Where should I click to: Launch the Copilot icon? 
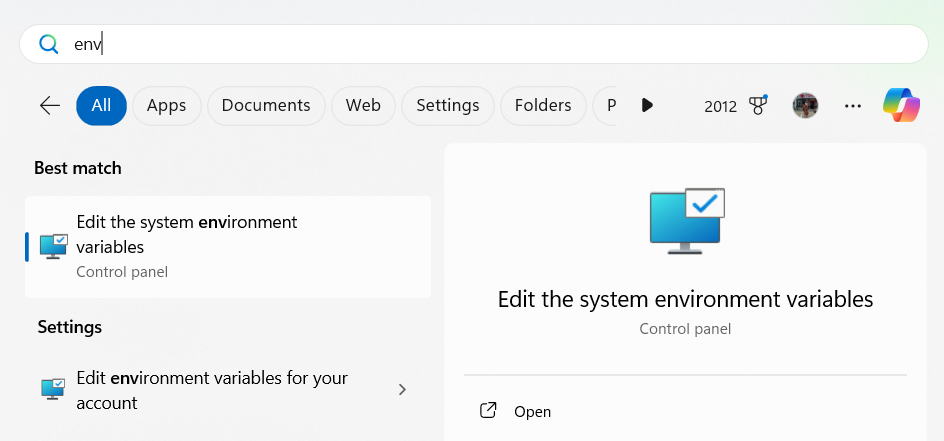click(x=901, y=105)
